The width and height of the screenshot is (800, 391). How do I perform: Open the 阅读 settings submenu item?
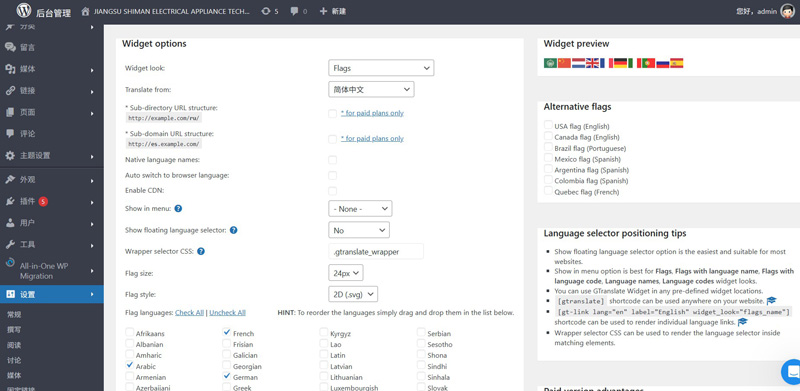point(14,345)
